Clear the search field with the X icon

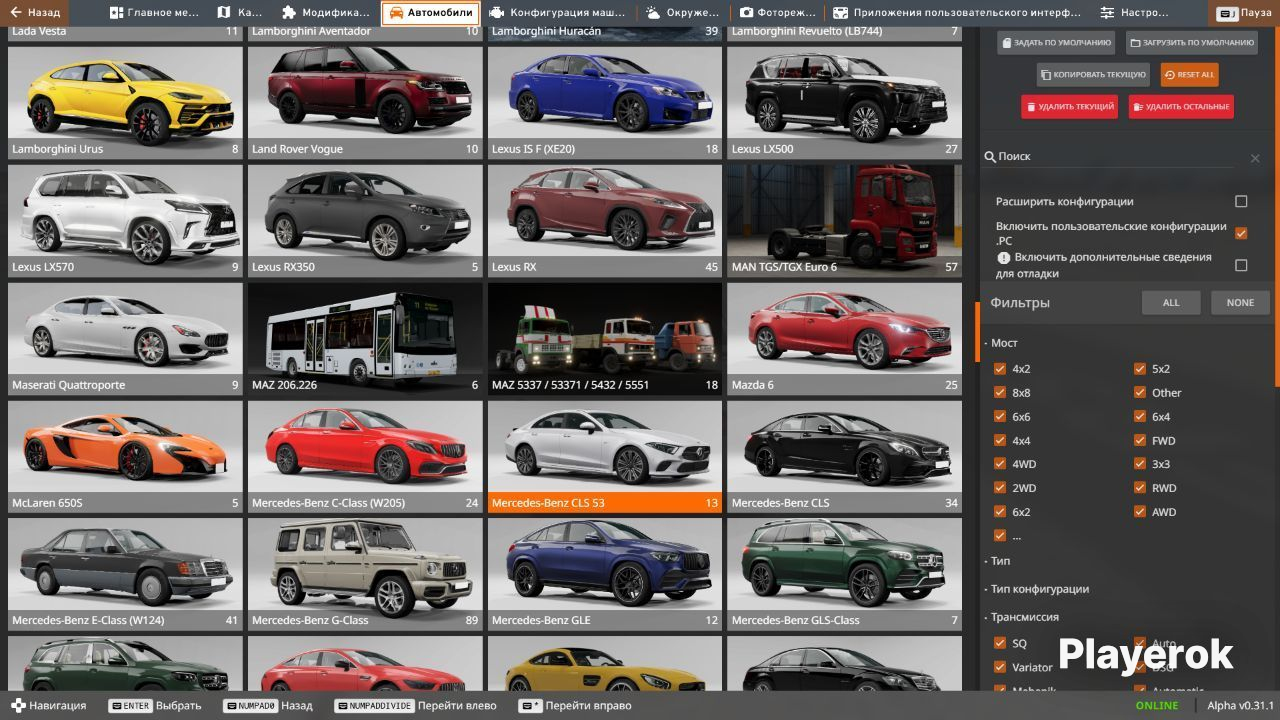pos(1255,158)
